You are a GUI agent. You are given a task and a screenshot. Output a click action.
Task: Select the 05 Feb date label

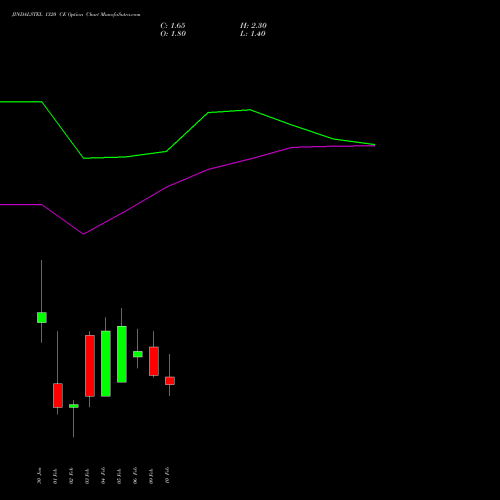pos(119,476)
